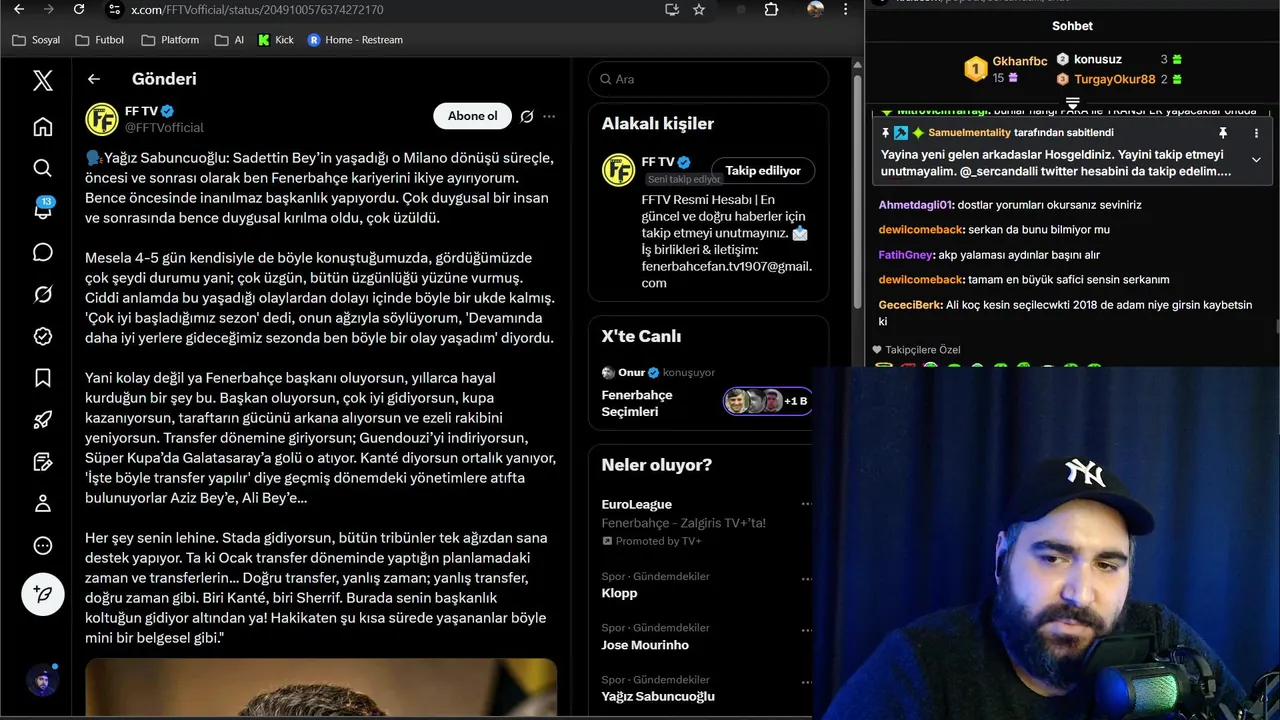Open the Platform bookmarks folder
Screen dimensions: 1280x720
point(170,40)
